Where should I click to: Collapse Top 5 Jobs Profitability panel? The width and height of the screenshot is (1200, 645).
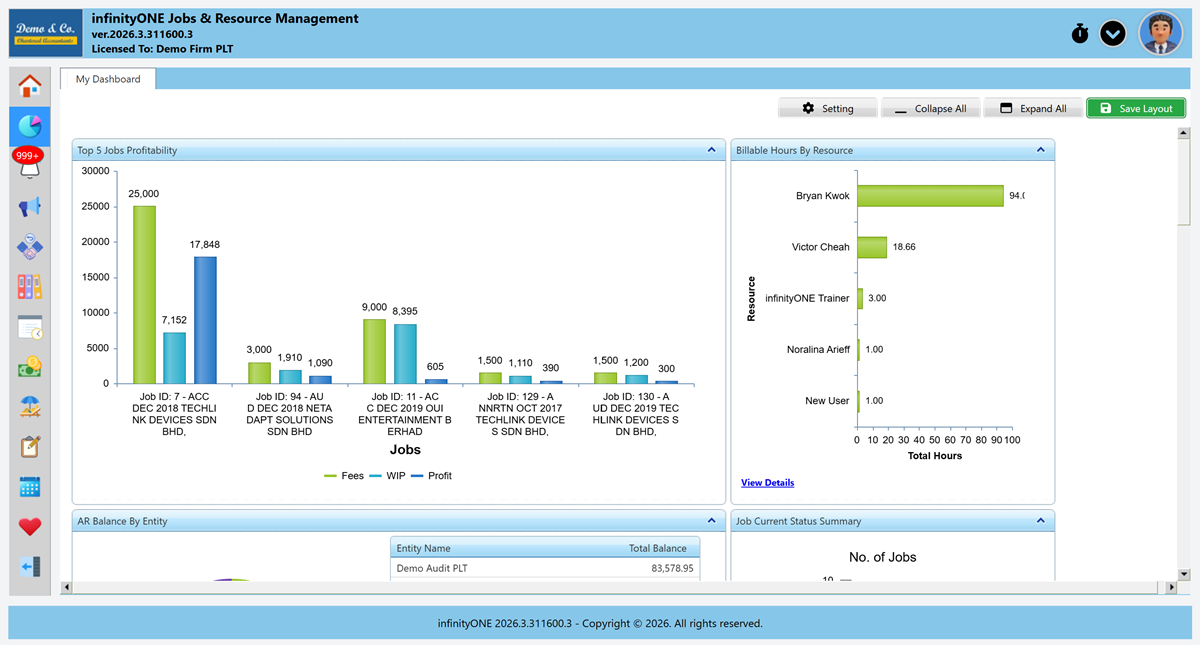(x=711, y=150)
